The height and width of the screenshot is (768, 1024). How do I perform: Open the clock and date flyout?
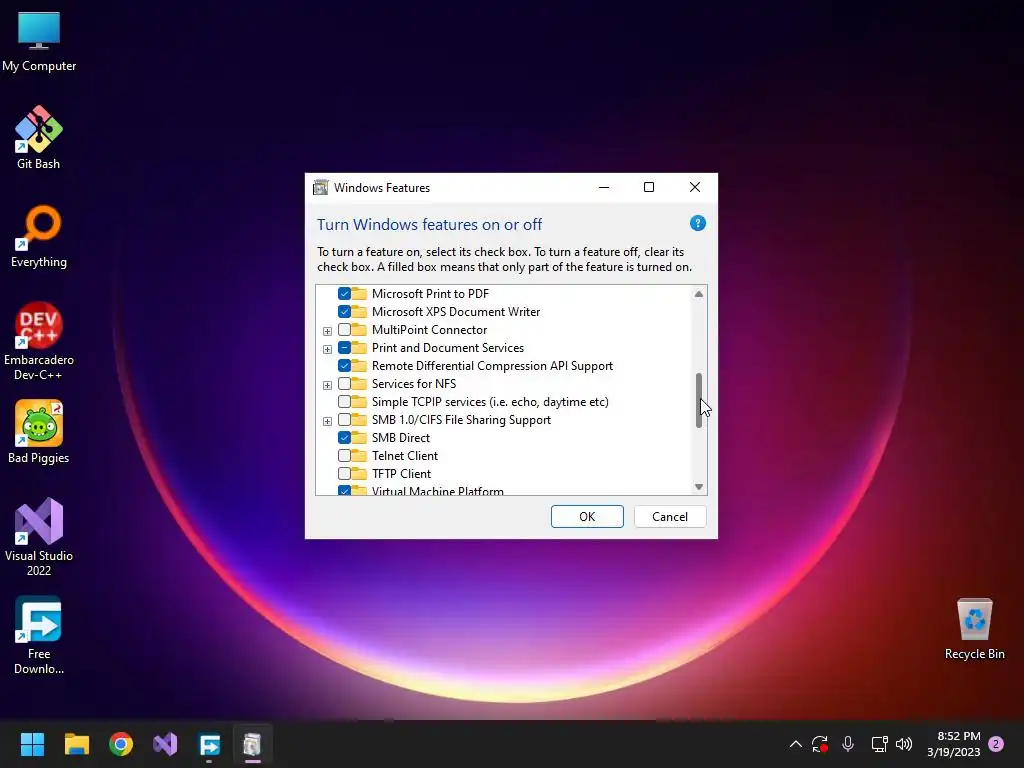point(953,744)
